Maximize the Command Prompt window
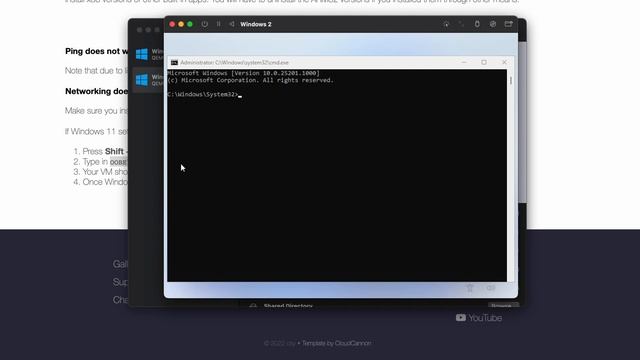Image resolution: width=640 pixels, height=360 pixels. click(484, 62)
